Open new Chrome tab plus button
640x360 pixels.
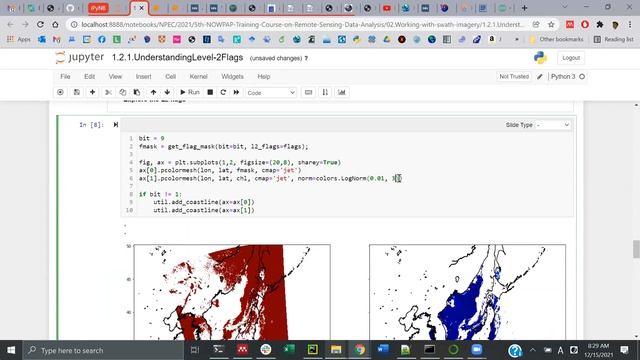[x=524, y=8]
